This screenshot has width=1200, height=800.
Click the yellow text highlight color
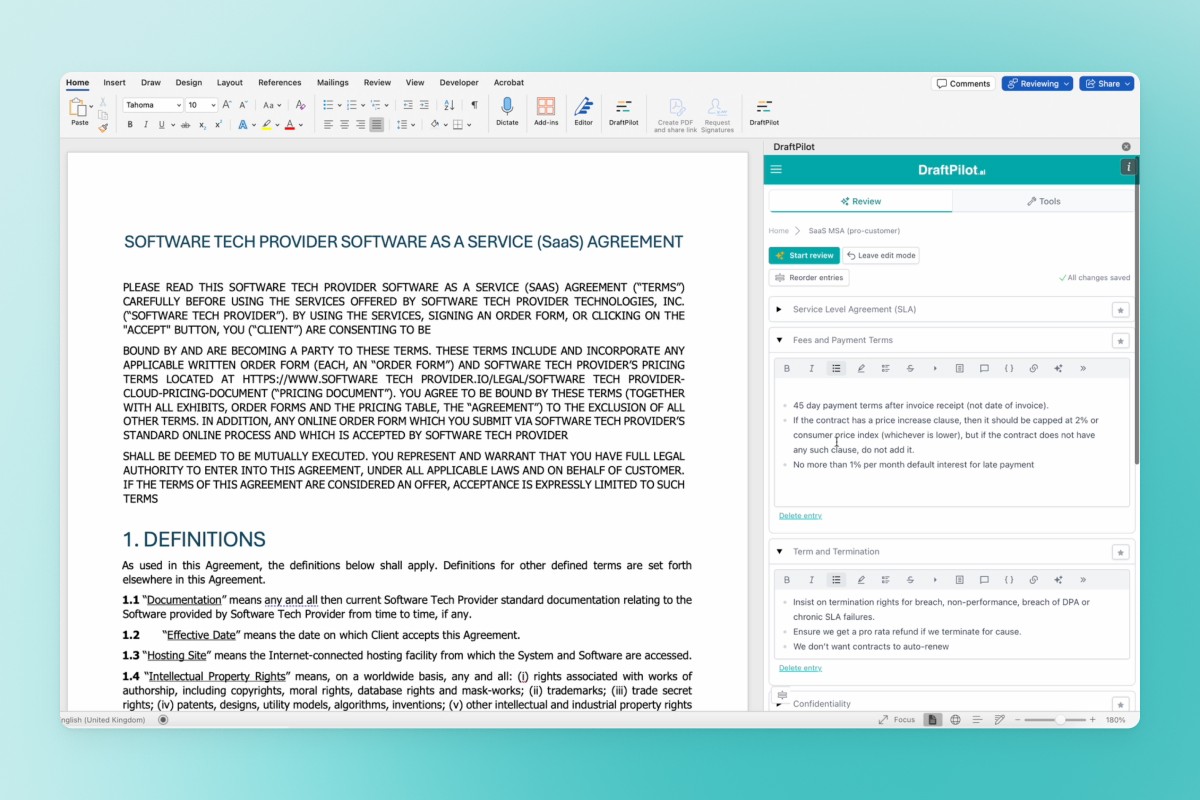point(267,125)
